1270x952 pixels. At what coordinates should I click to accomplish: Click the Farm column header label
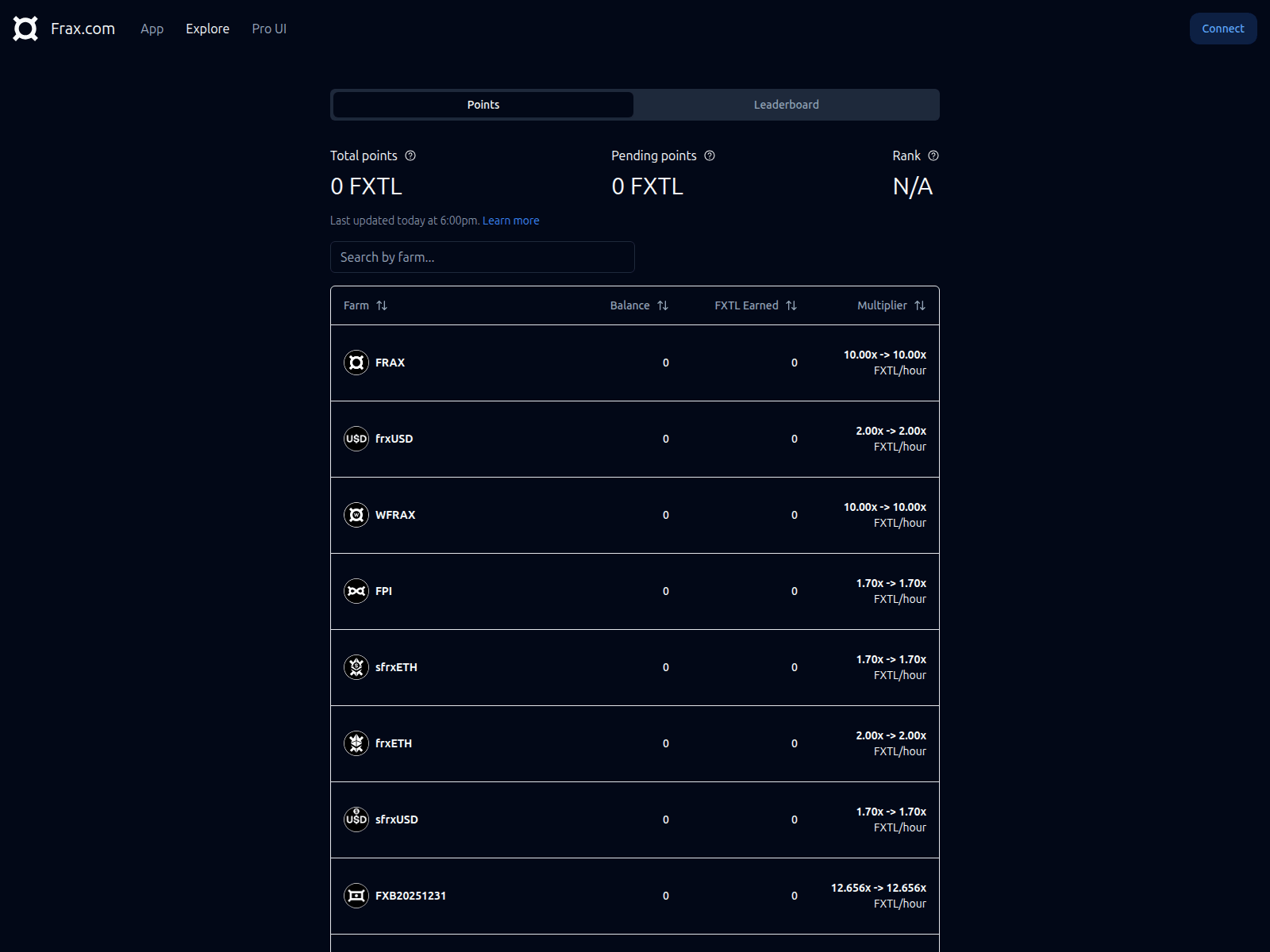click(356, 305)
